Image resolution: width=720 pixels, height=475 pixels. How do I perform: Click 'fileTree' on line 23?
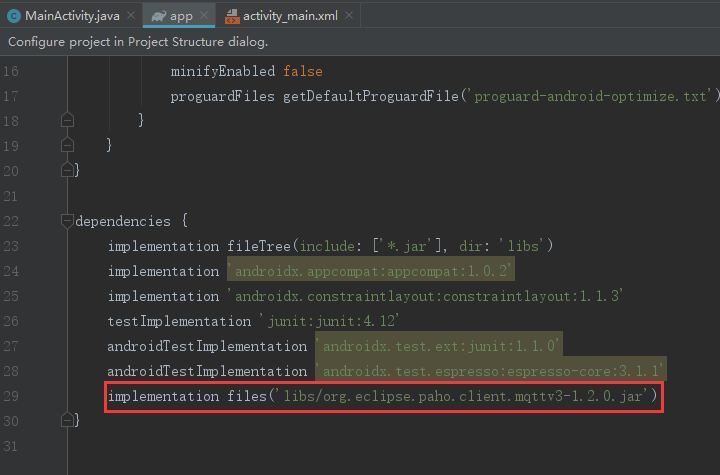pyautogui.click(x=259, y=246)
